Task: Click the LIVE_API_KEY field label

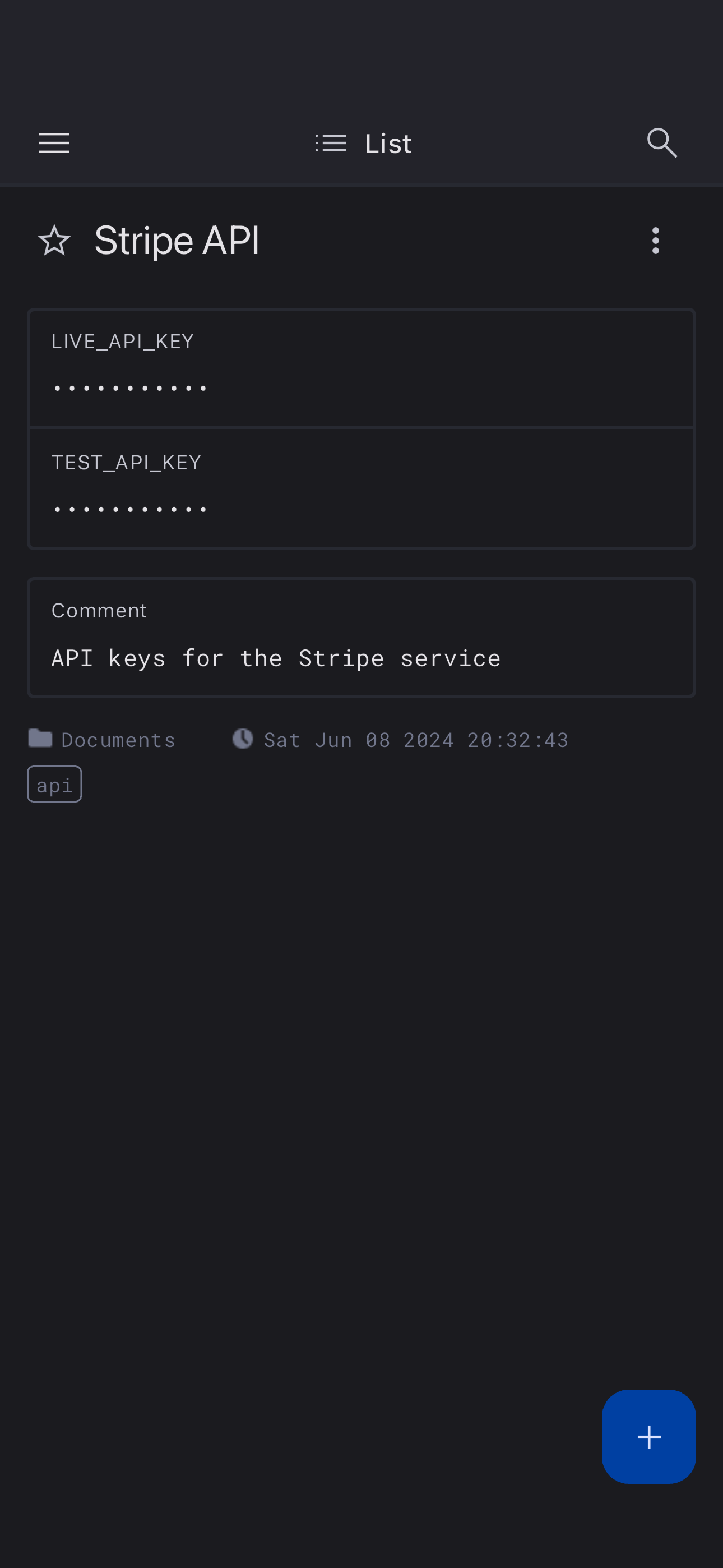Action: click(122, 341)
